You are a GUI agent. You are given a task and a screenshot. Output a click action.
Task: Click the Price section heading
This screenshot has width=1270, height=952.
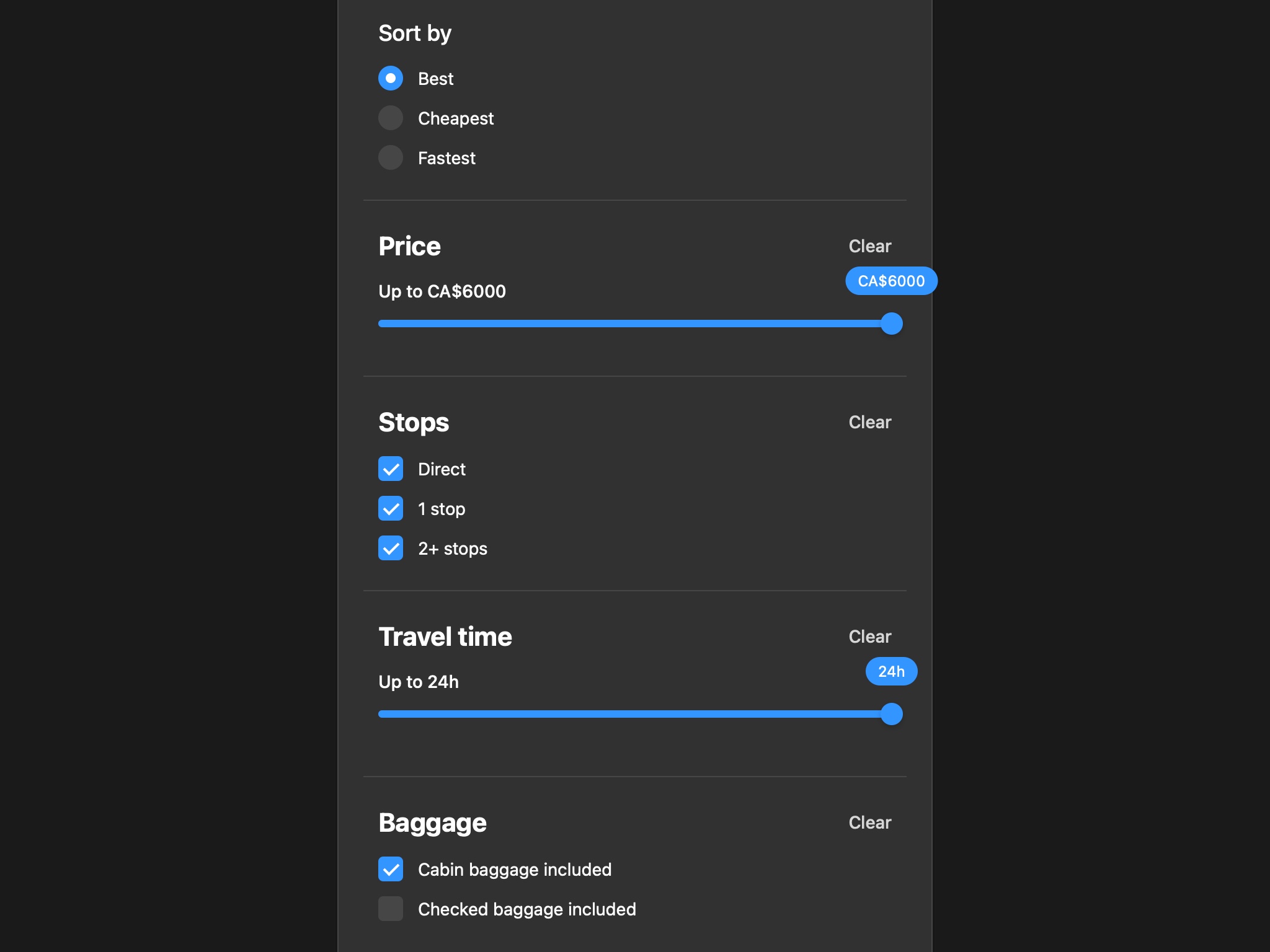click(409, 246)
